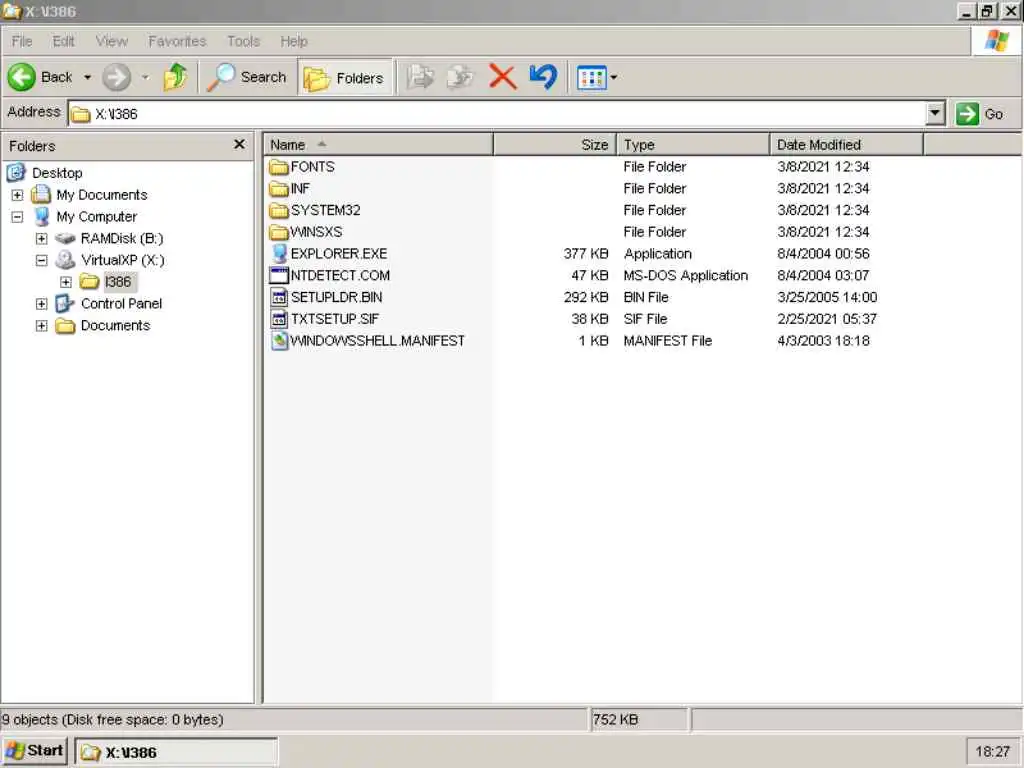Click the 3/25/2005 14:00 date cell
The height and width of the screenshot is (768, 1024).
(827, 297)
